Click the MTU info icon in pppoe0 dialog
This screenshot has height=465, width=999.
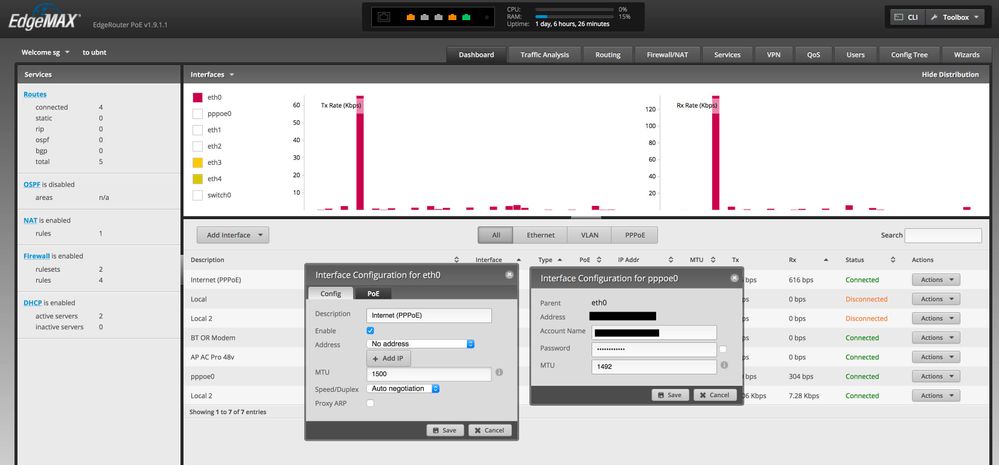pos(724,366)
